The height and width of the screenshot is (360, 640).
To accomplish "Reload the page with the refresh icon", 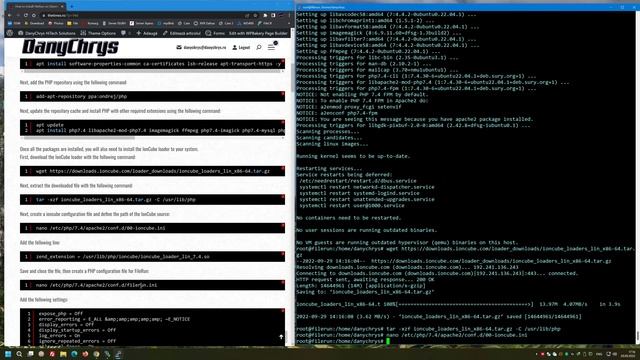I will pyautogui.click(x=25, y=16).
